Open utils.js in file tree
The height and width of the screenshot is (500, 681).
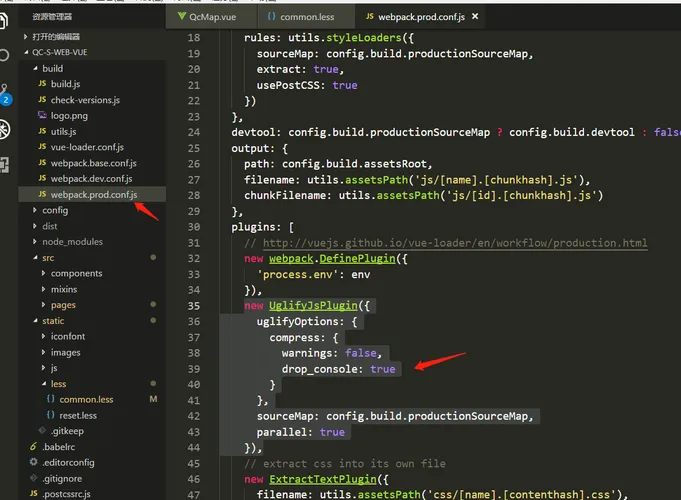tap(63, 131)
